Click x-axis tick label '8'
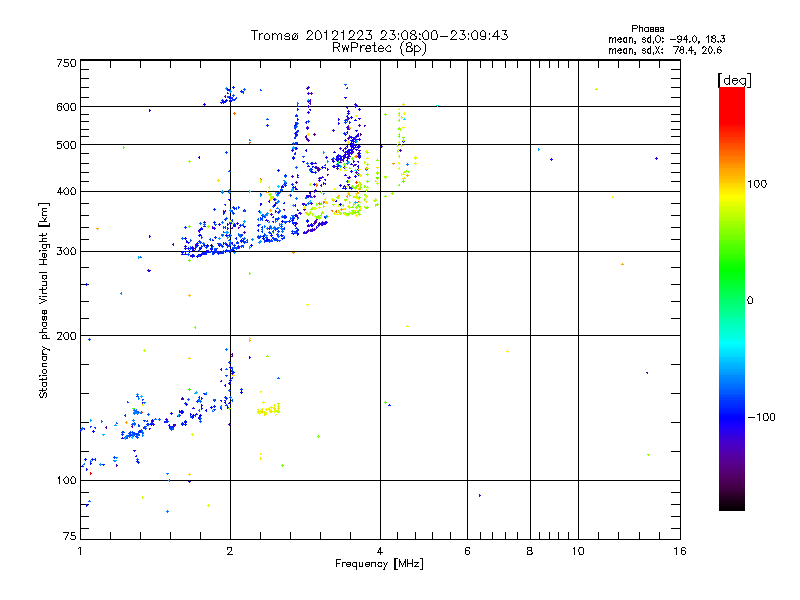 (x=530, y=551)
